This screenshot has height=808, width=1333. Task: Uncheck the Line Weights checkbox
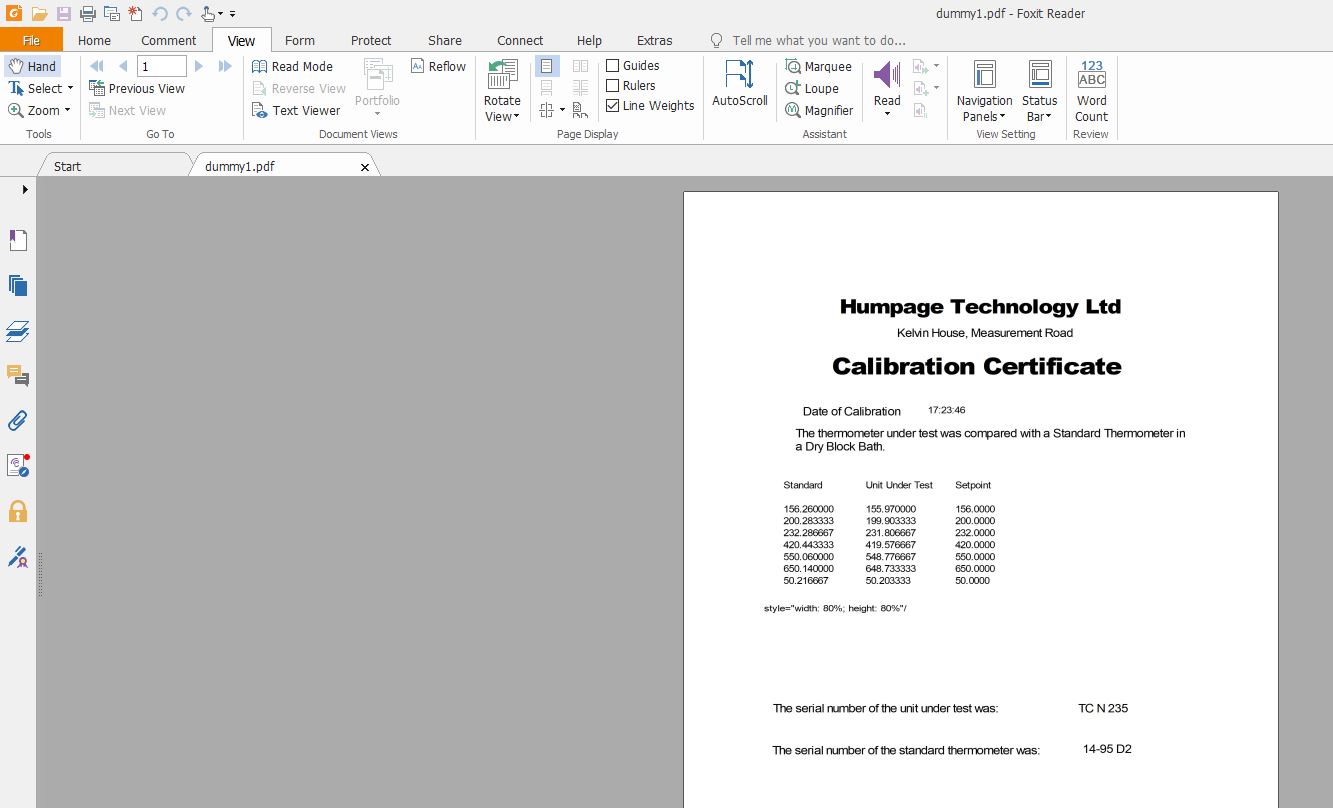tap(613, 106)
